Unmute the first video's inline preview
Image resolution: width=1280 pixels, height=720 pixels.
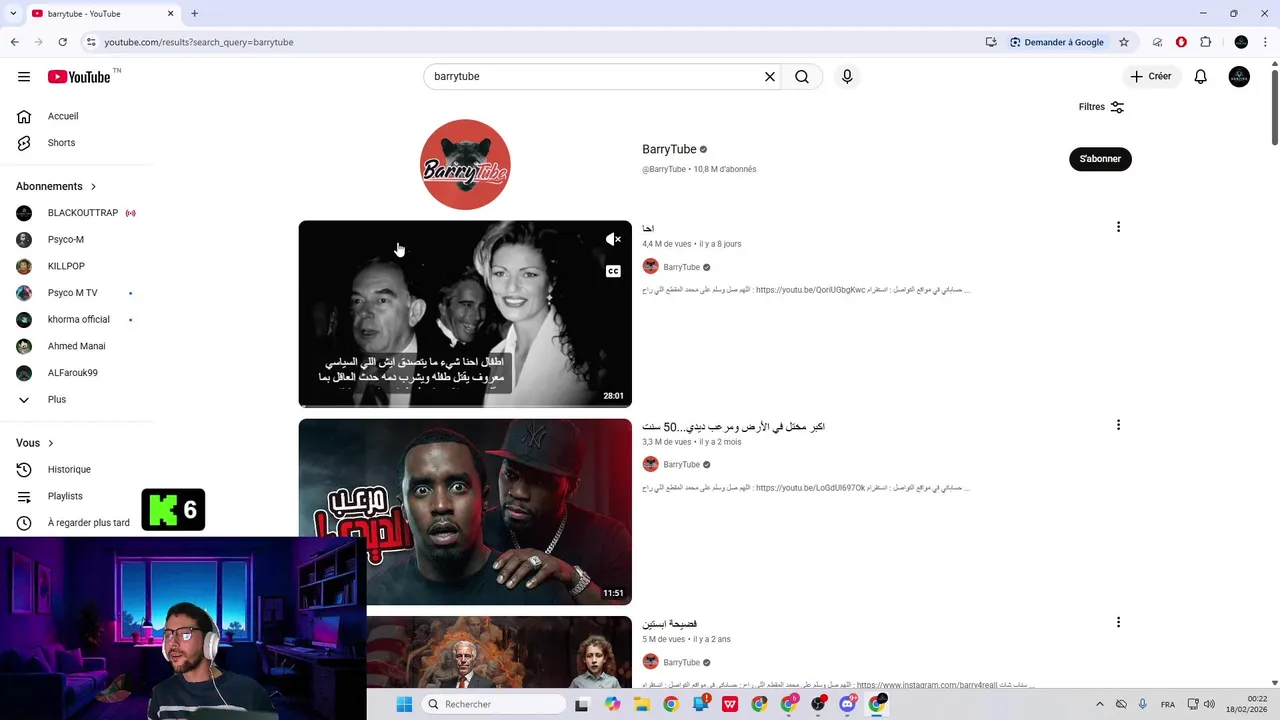614,239
